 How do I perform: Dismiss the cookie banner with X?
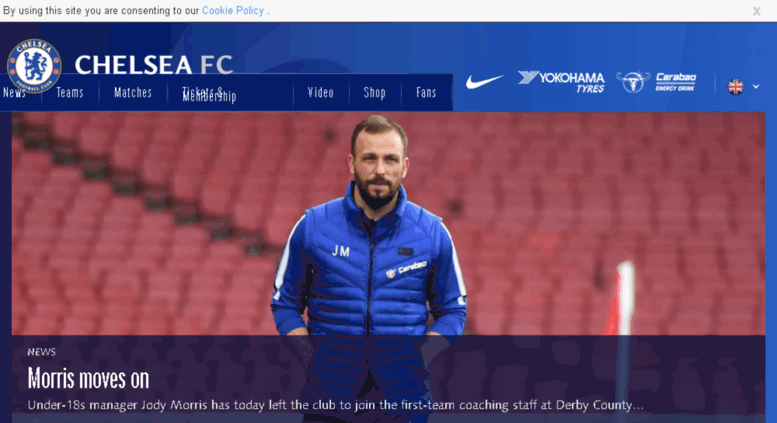point(756,11)
